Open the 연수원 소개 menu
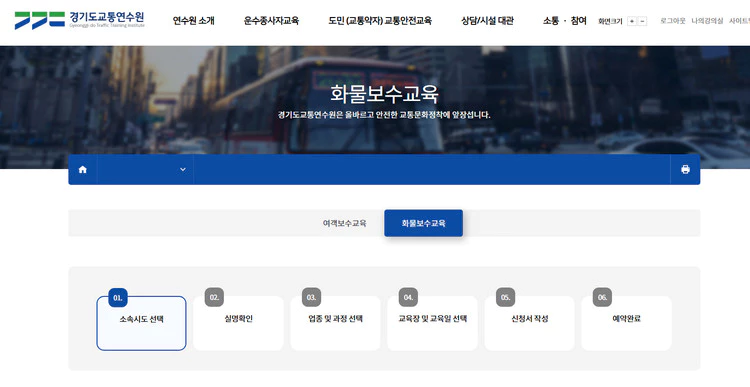750x387 pixels. point(193,21)
